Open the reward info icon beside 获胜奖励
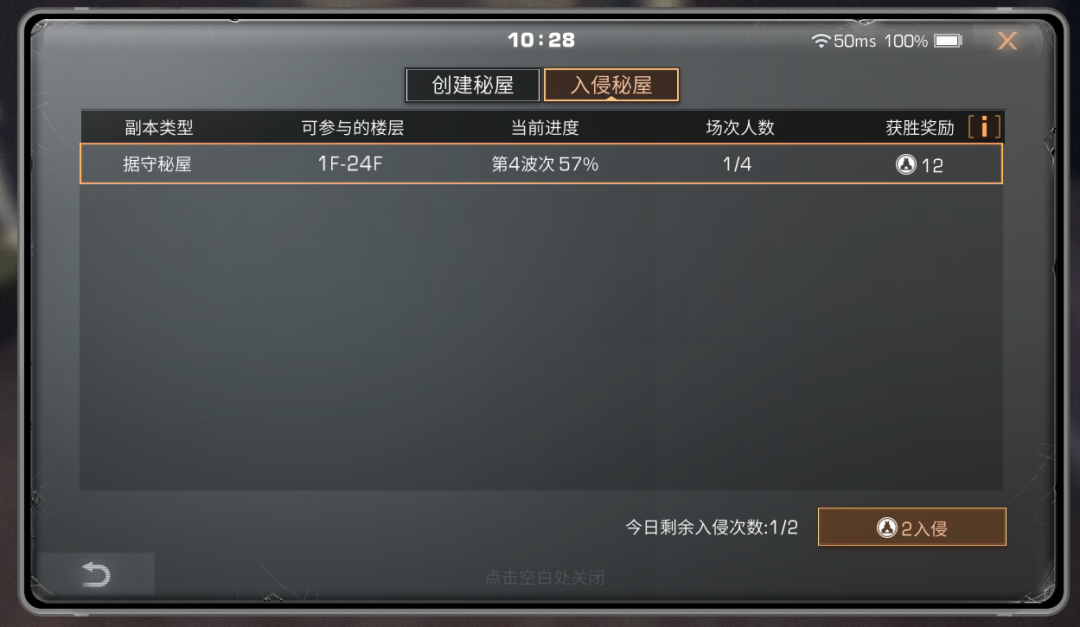Screen dimensions: 1080x627 pyautogui.click(x=984, y=127)
